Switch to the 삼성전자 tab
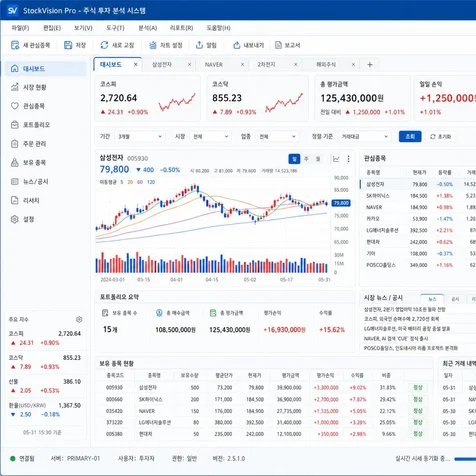The height and width of the screenshot is (476, 476). coord(162,64)
